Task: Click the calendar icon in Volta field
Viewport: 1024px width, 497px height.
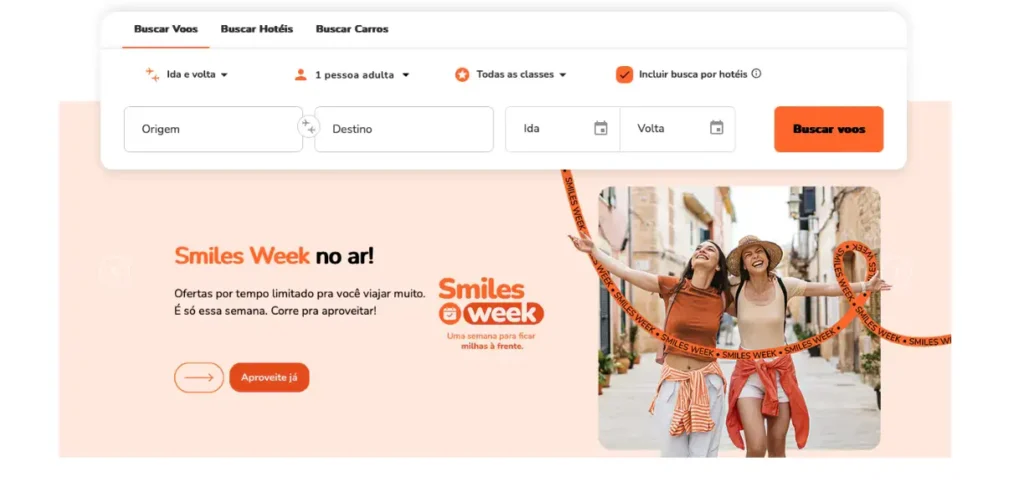Action: click(716, 128)
